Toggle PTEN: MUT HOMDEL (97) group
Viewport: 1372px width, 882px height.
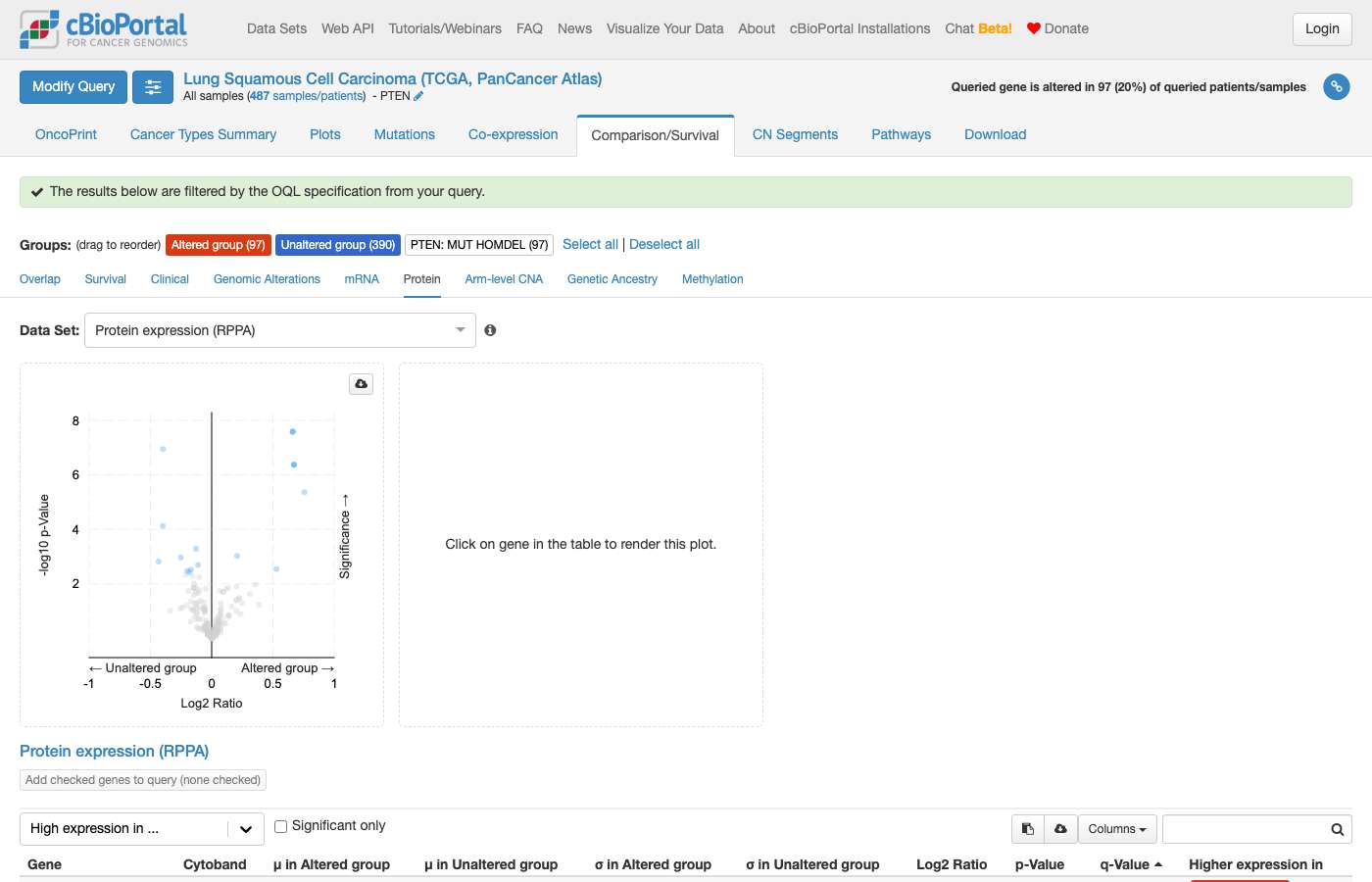click(x=479, y=245)
